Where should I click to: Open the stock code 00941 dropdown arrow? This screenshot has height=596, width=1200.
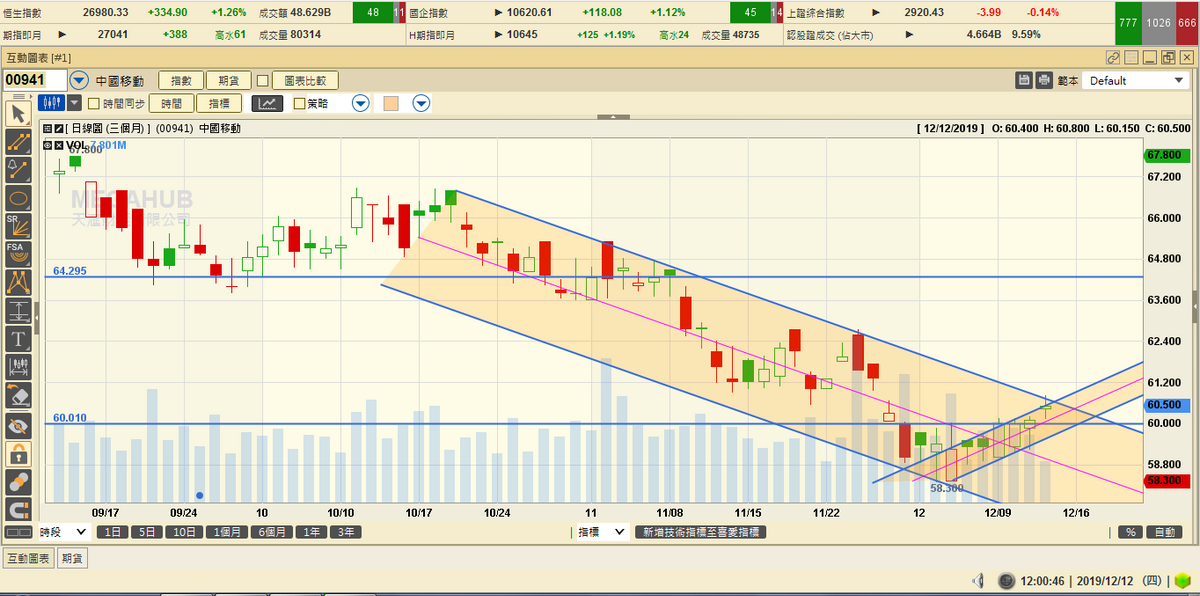79,80
